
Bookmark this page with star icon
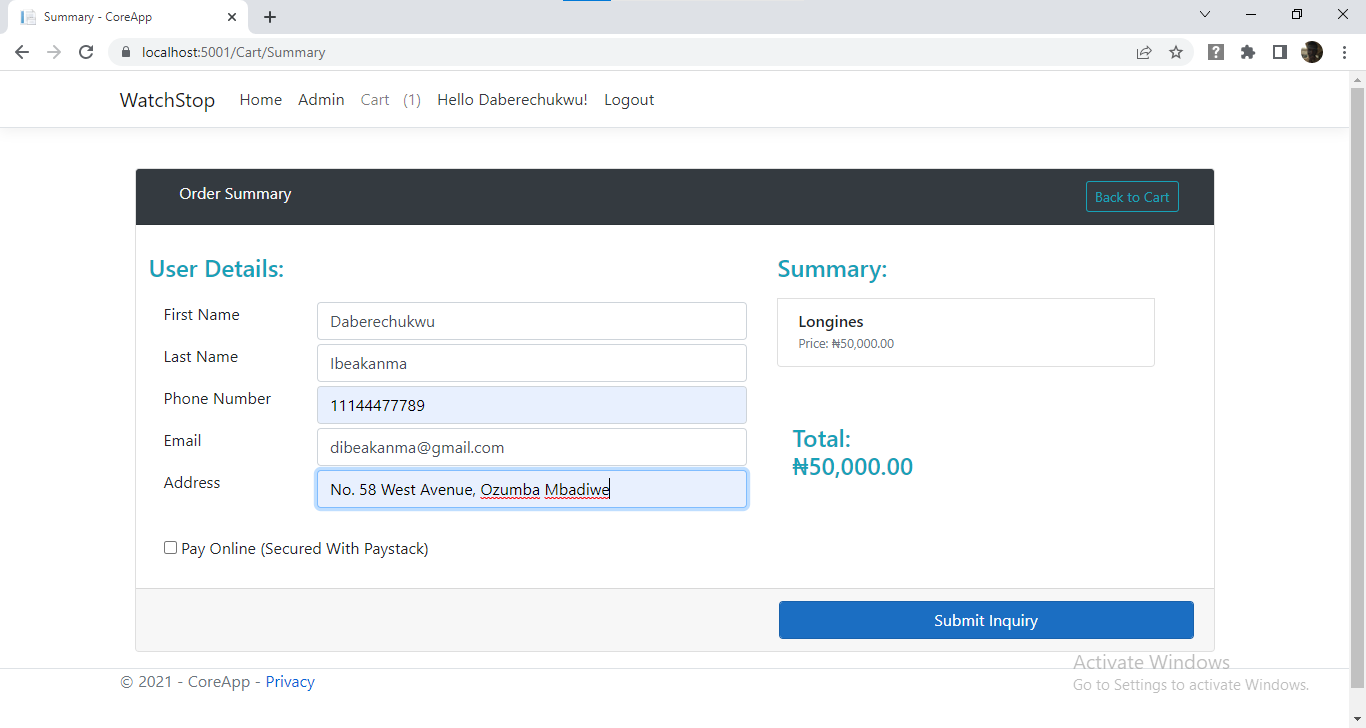[x=1176, y=52]
